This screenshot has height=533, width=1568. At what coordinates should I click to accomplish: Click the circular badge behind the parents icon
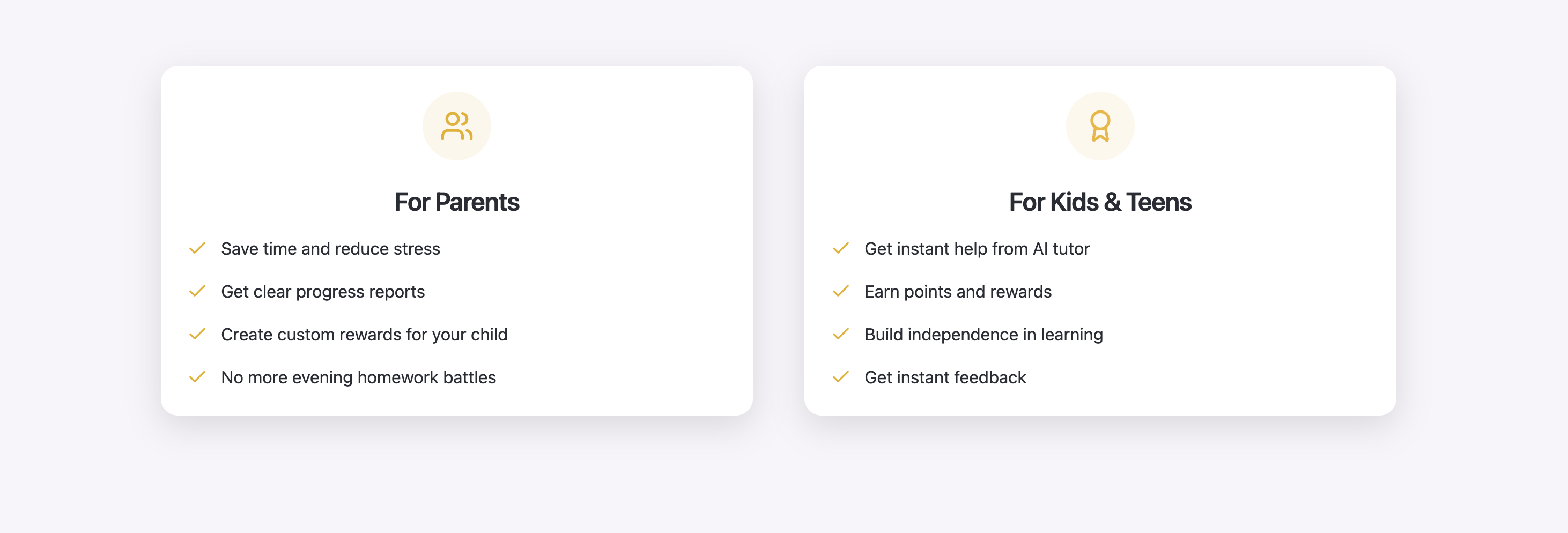pyautogui.click(x=456, y=125)
